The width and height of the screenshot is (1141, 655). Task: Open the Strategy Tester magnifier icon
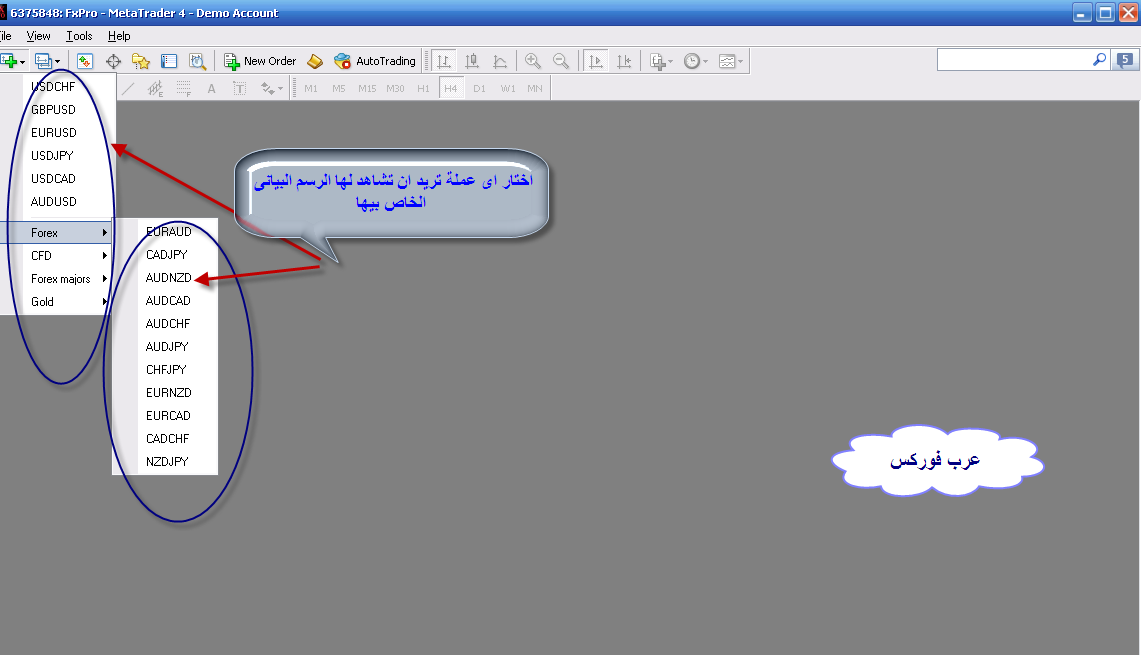coord(197,61)
